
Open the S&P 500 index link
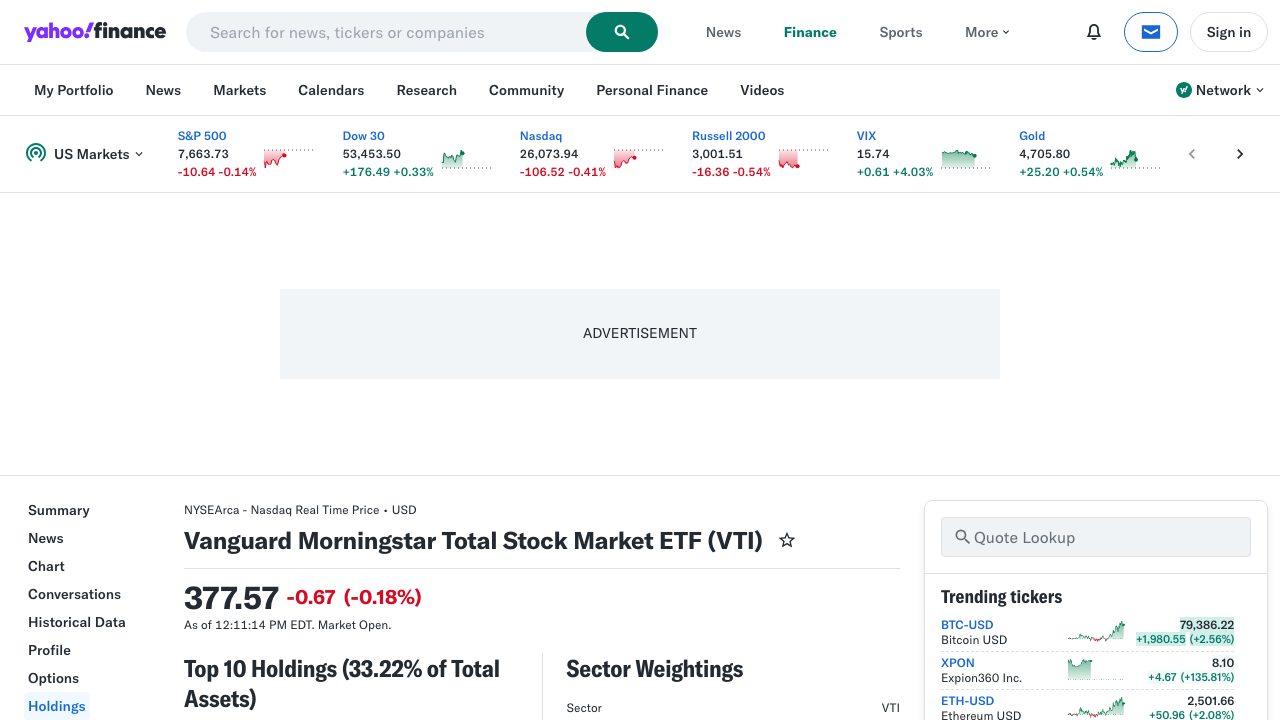pyautogui.click(x=202, y=136)
